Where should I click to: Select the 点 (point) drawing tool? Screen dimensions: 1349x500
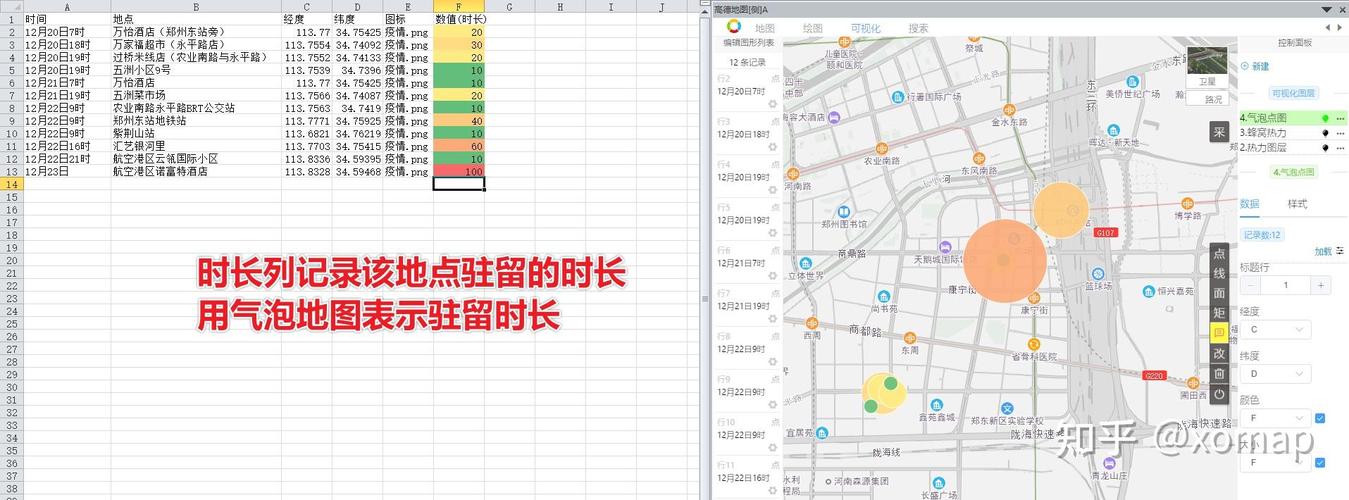[x=1219, y=254]
